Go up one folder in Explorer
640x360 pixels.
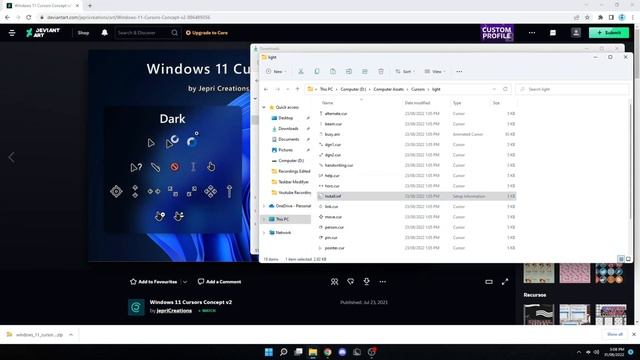pyautogui.click(x=298, y=89)
